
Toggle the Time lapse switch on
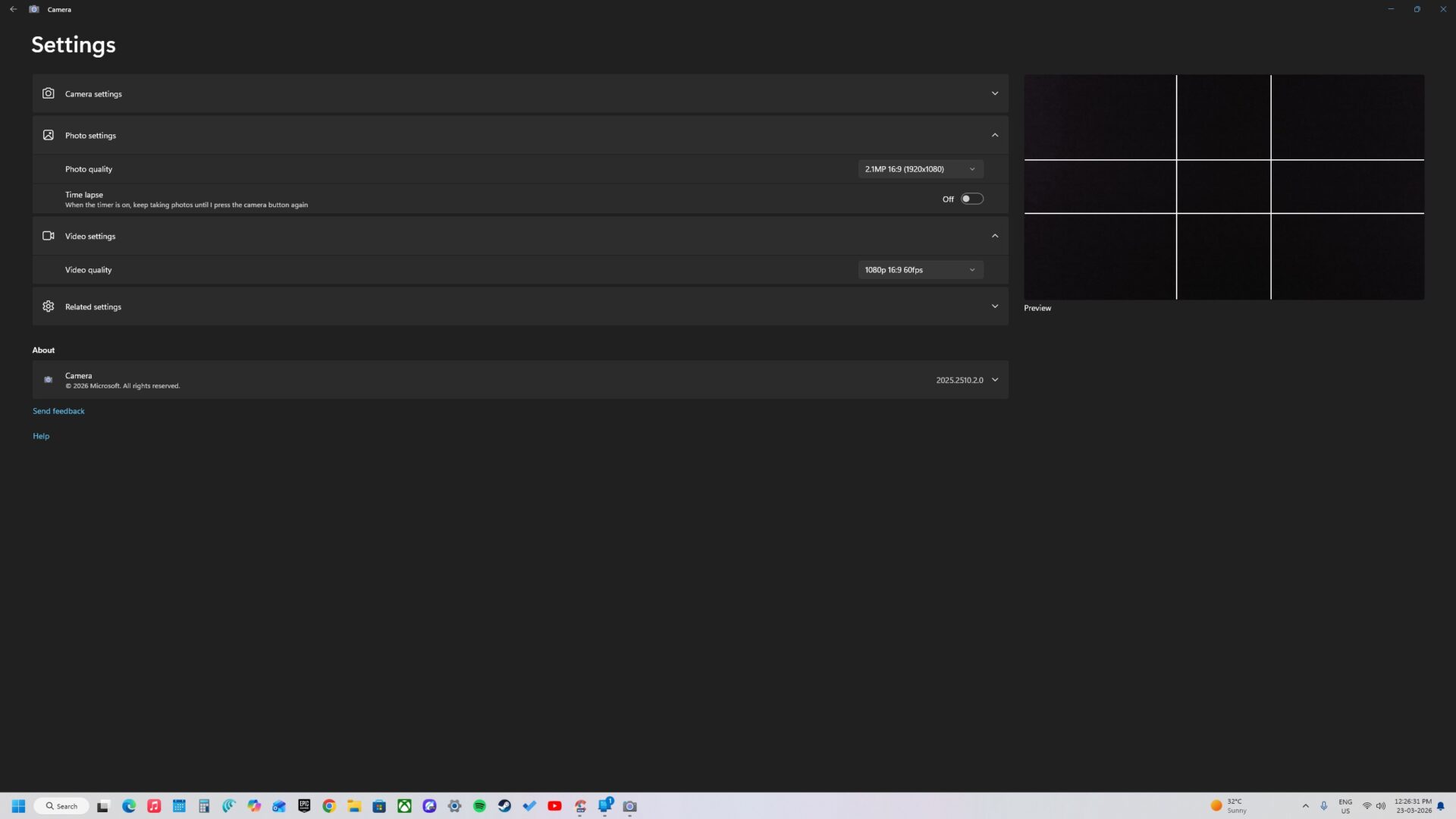coord(971,198)
